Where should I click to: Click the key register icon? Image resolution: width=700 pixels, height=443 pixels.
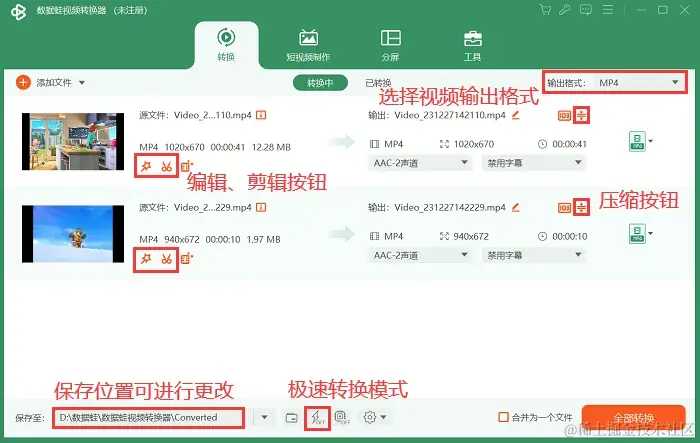(565, 10)
